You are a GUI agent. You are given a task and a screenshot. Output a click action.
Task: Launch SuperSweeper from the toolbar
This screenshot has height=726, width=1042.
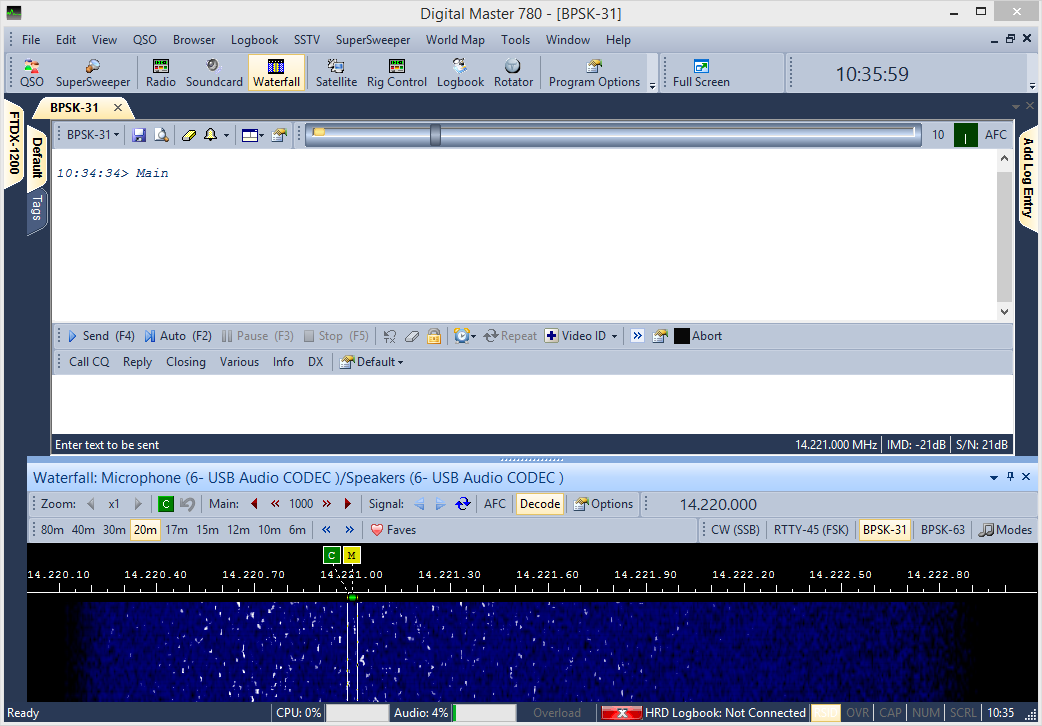click(x=92, y=73)
